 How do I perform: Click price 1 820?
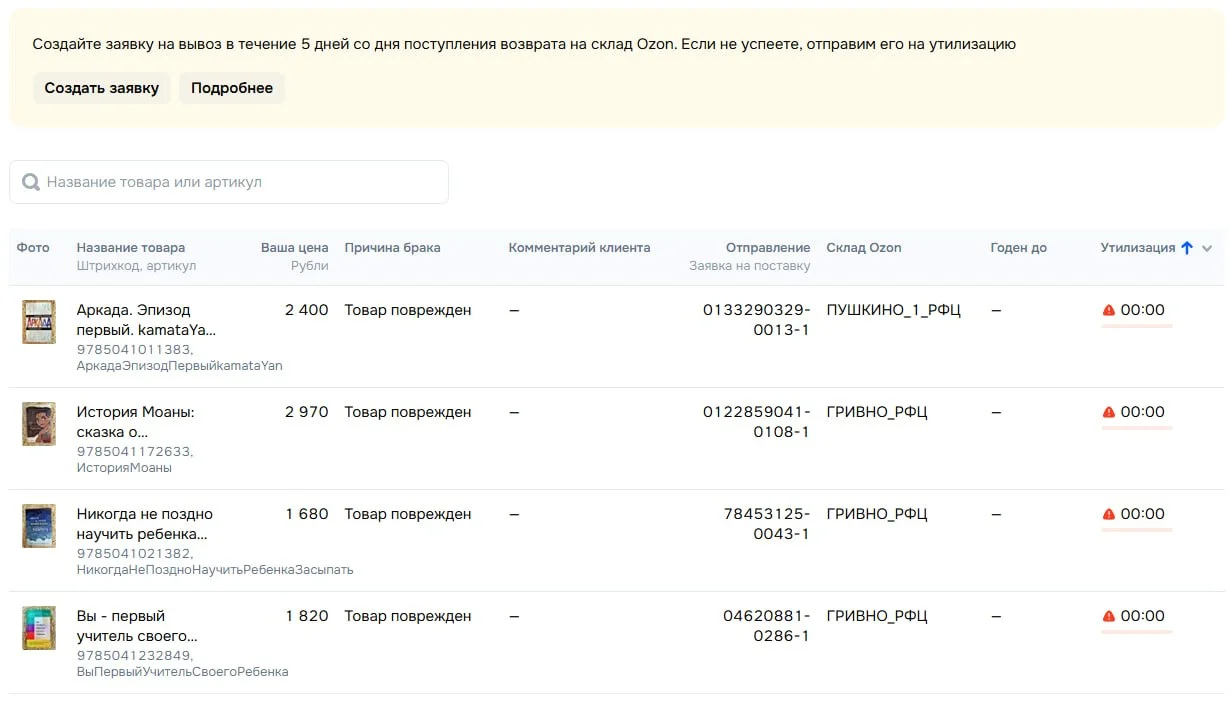tap(307, 616)
